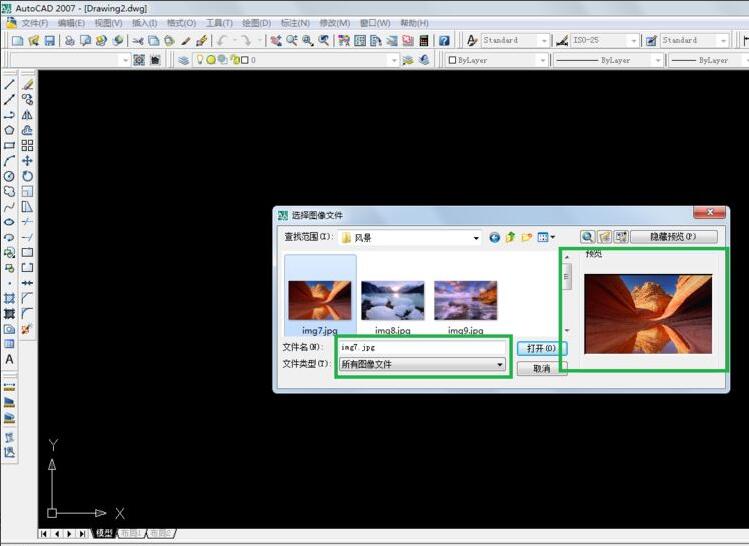Select the Polyline drawing tool

[9, 115]
